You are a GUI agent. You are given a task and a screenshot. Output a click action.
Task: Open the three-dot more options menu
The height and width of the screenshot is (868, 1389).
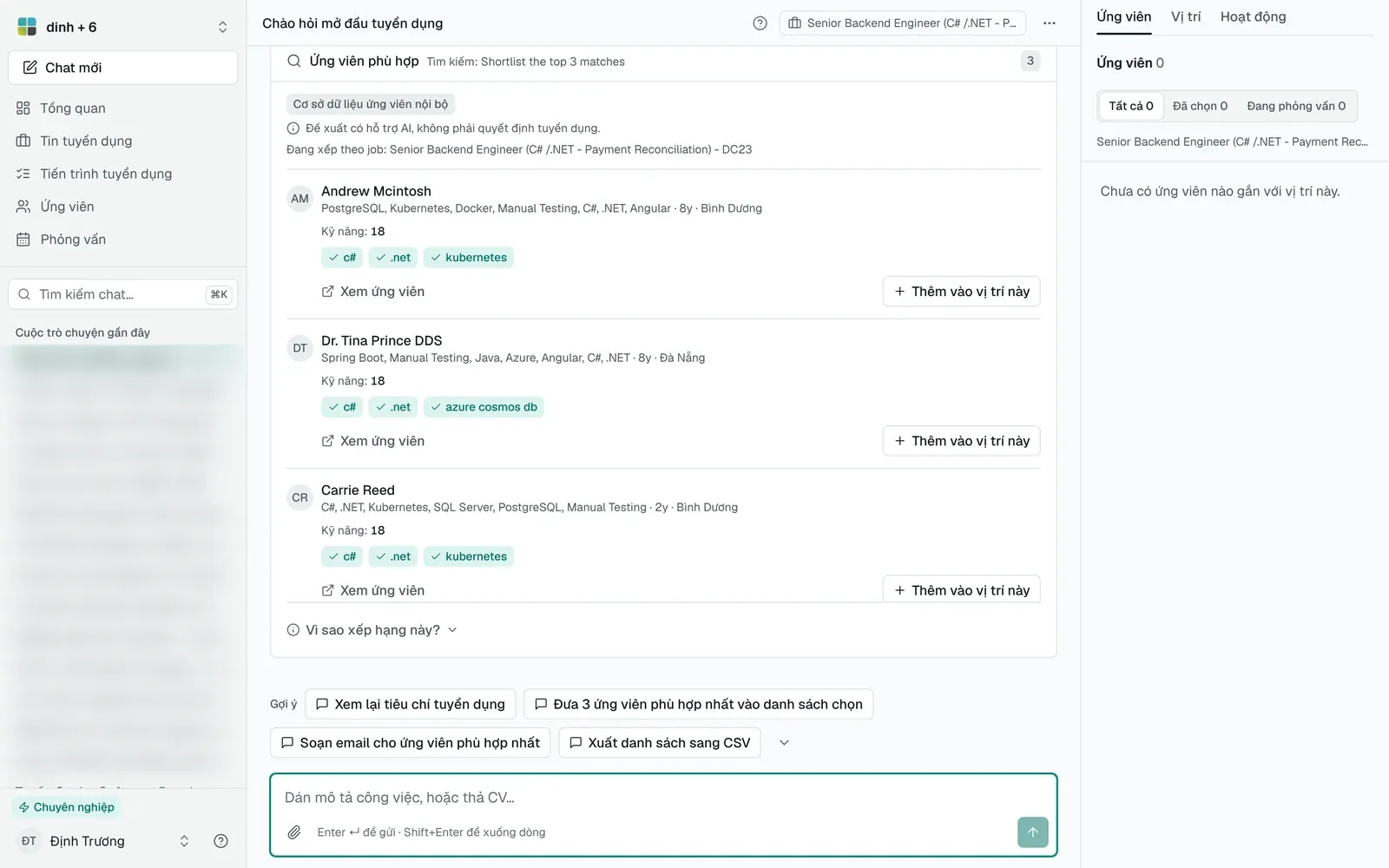[1050, 23]
